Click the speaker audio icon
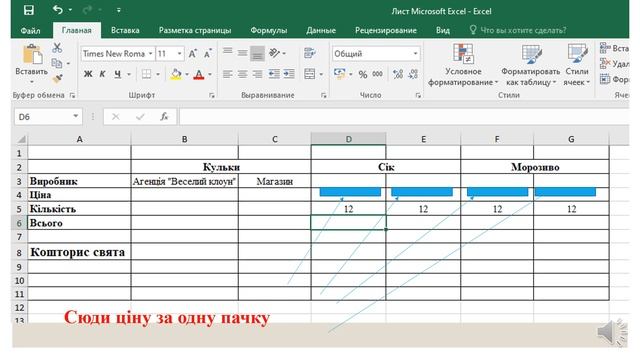Screen dimensions: 640x360 pos(612,332)
